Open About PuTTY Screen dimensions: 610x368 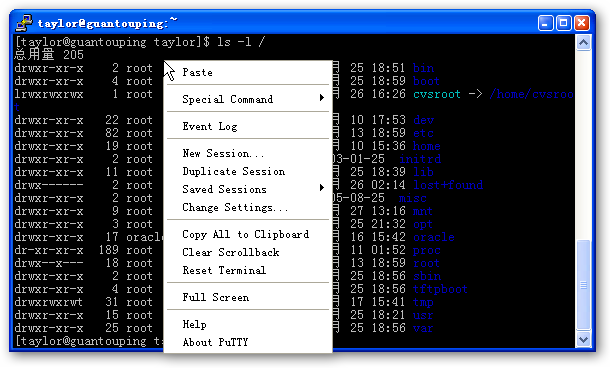(247, 342)
